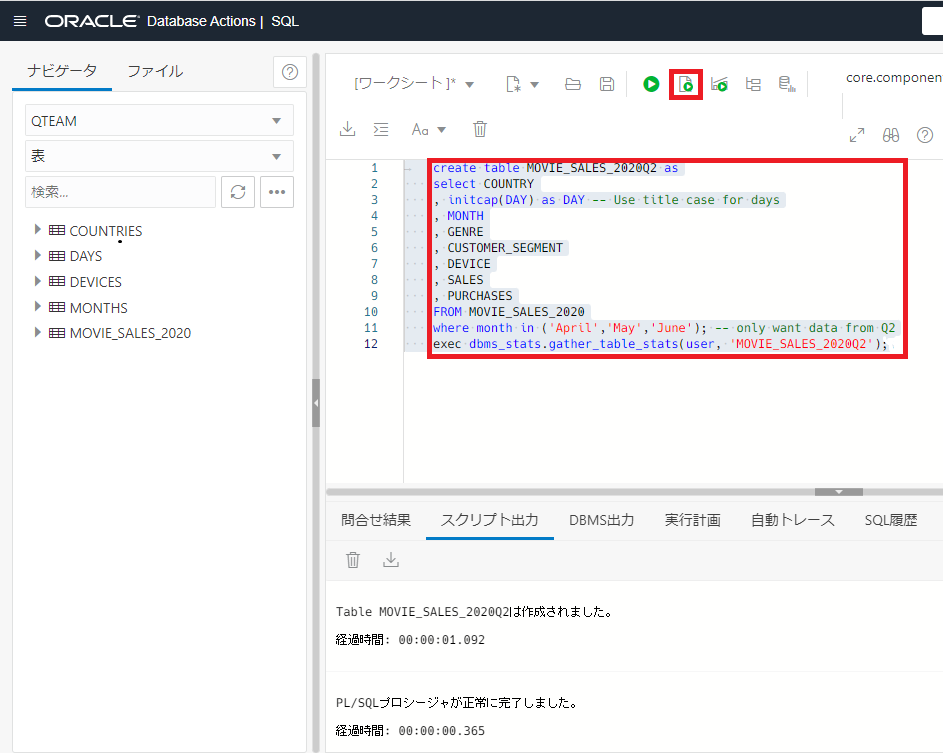Click the Run Script icon
Viewport: 943px width, 753px height.
[x=686, y=85]
